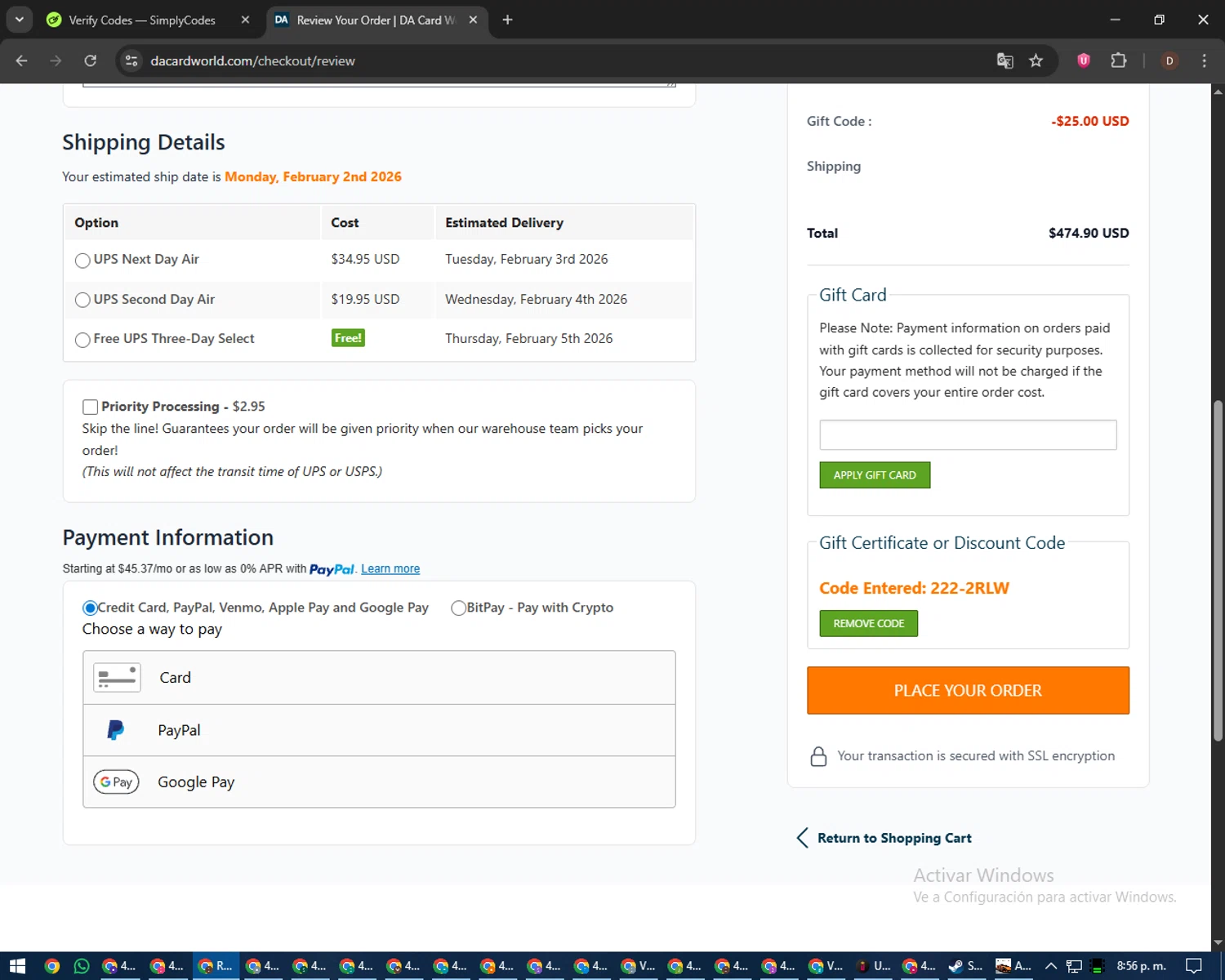1225x980 pixels.
Task: Reload the checkout review page
Action: (x=91, y=60)
